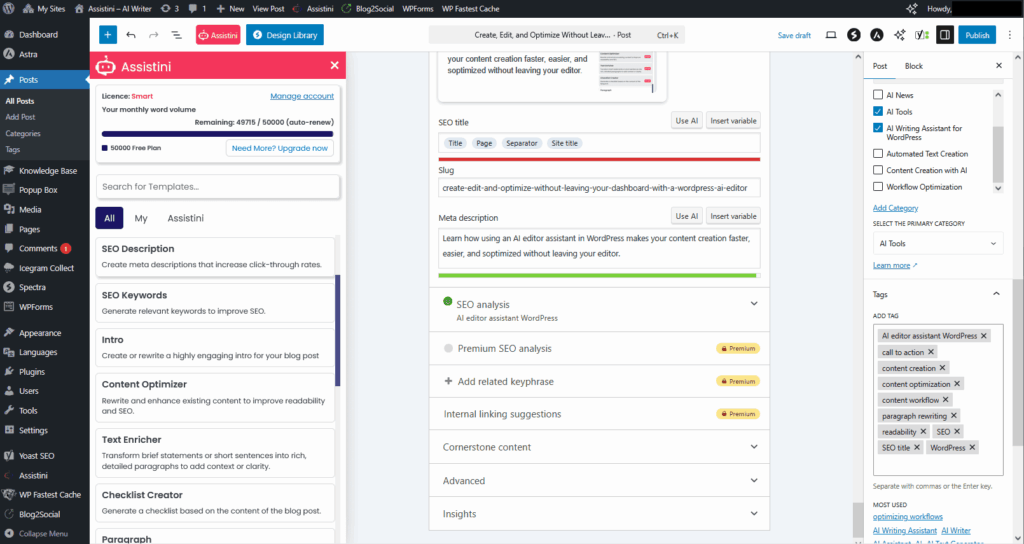Check the AI News category

tap(878, 95)
